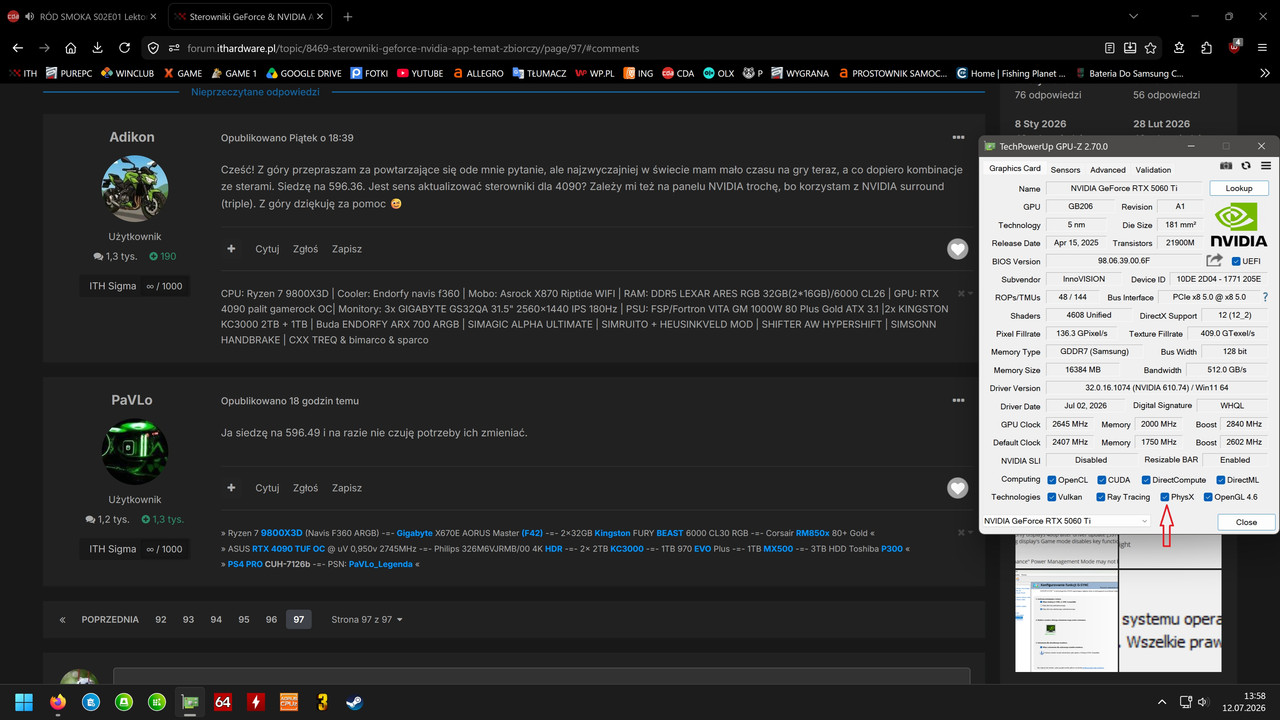Toggle the Ray Tracing checkbox
This screenshot has width=1280, height=720.
point(1101,497)
